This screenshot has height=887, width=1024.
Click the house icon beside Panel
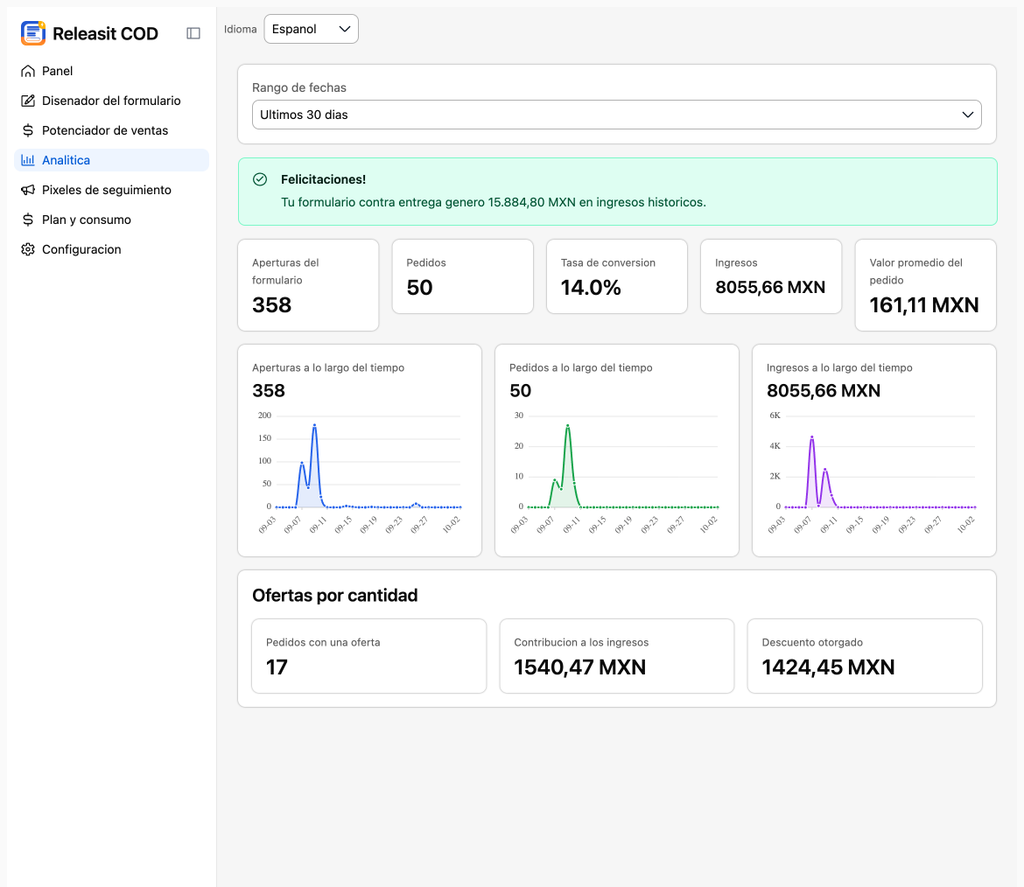[27, 71]
